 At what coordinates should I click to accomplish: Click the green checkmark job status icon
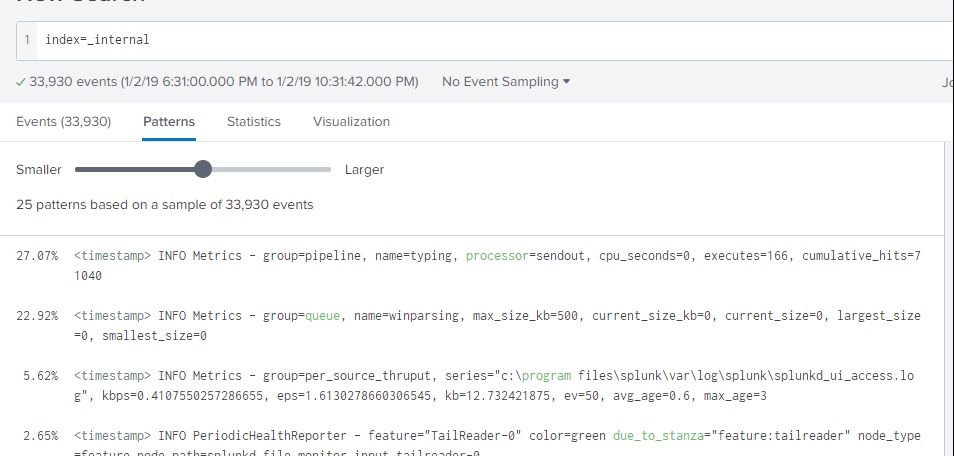click(21, 82)
